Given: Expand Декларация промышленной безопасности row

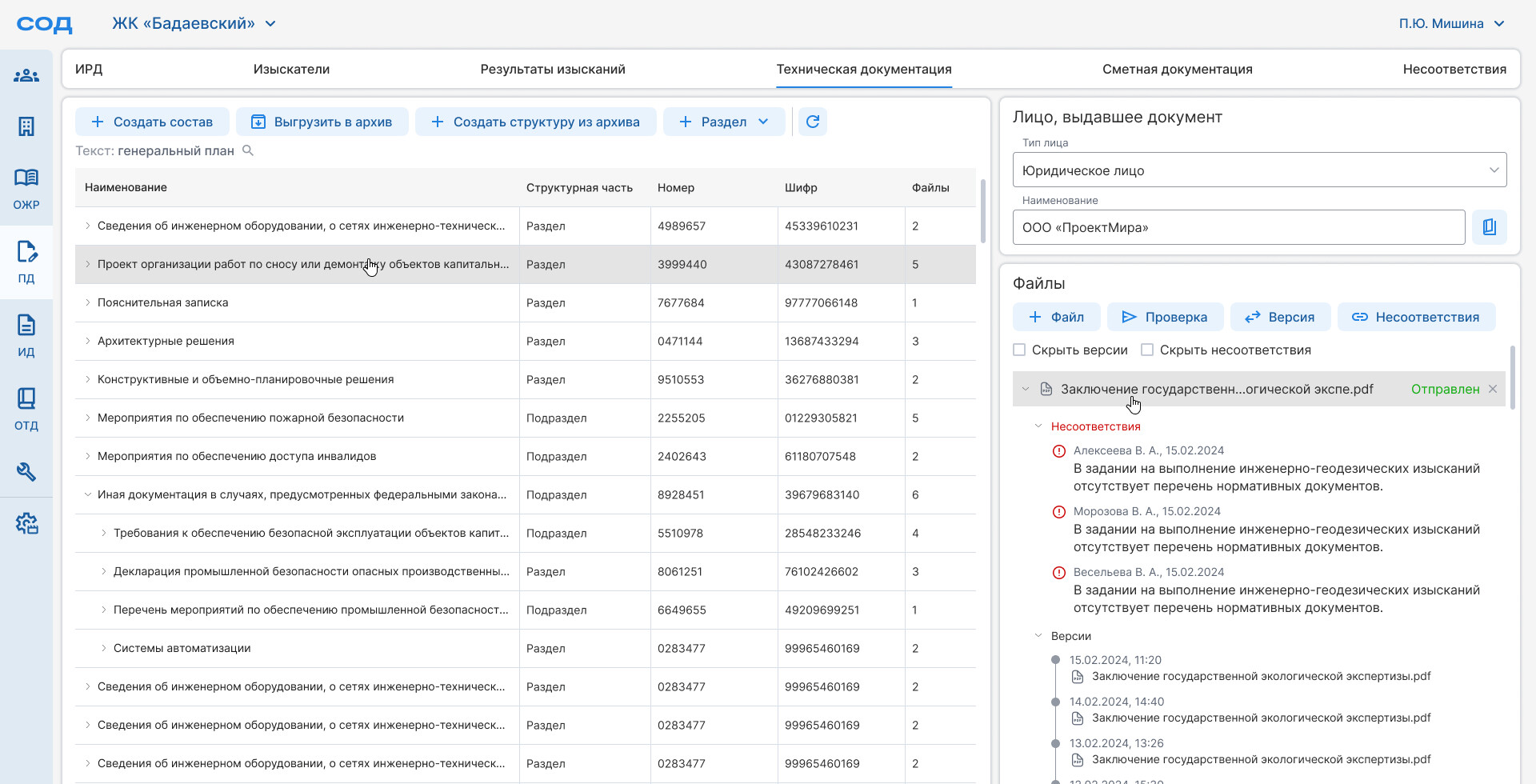Looking at the screenshot, I should click(x=104, y=571).
